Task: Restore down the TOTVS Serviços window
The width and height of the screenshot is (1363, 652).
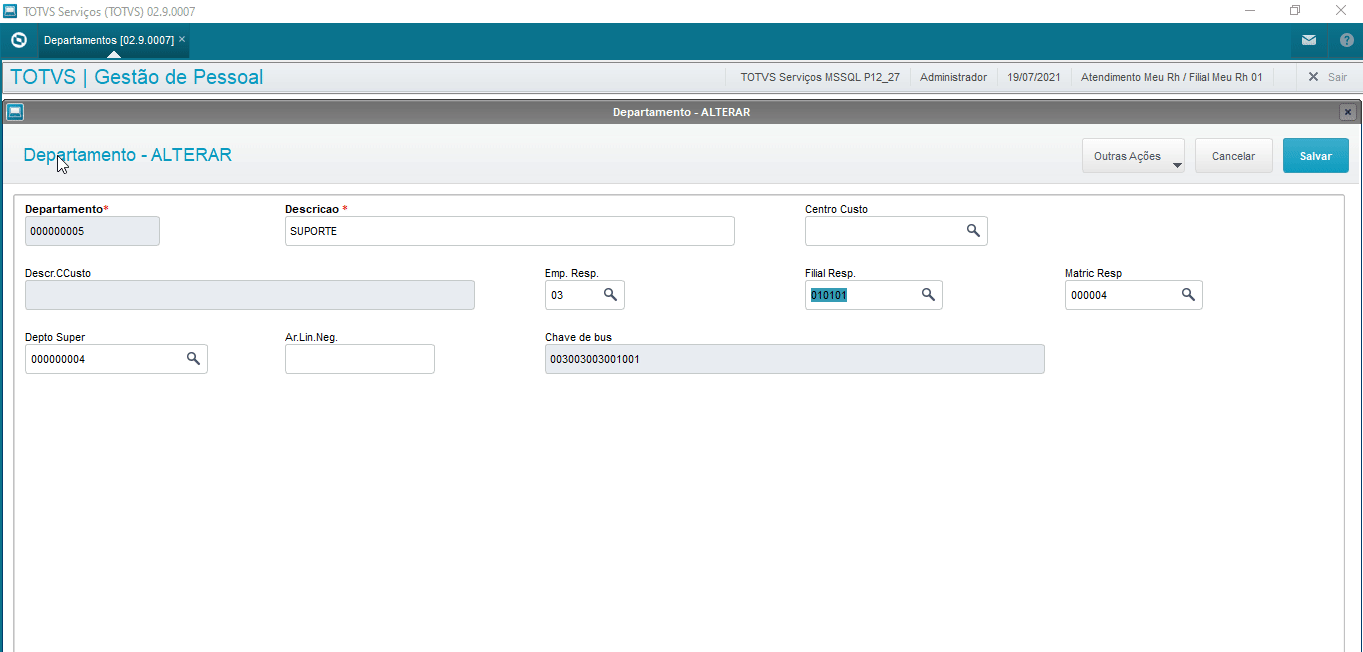Action: [1295, 11]
